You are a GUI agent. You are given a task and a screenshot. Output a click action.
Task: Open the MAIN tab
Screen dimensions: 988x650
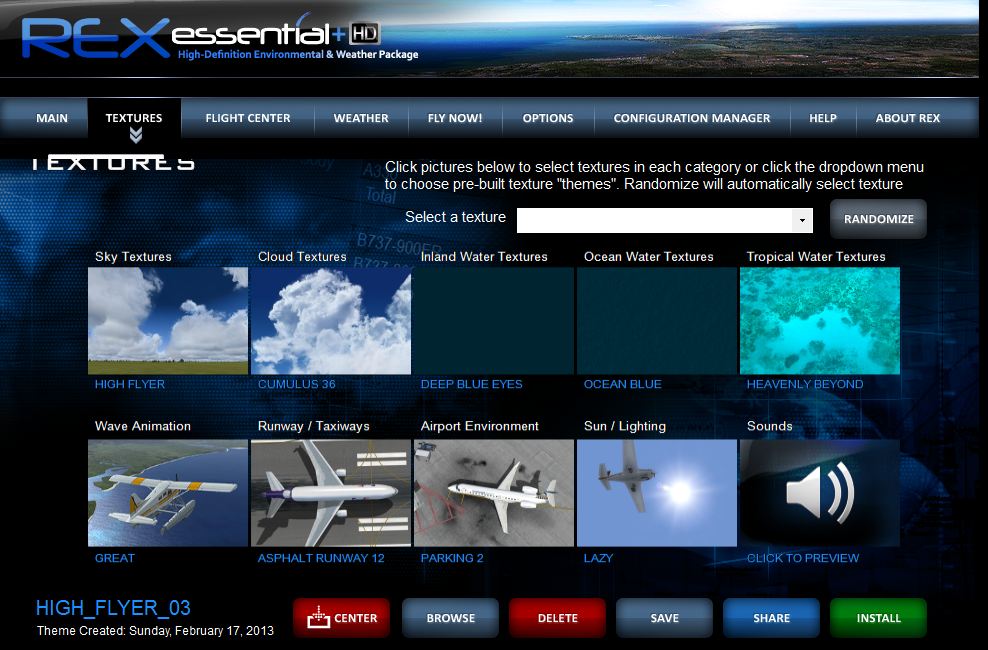click(52, 118)
